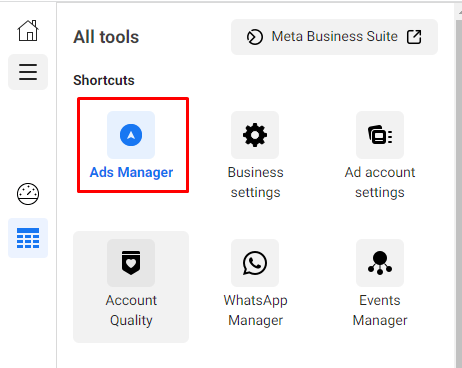Open the Ads Manager shortcut
Image resolution: width=462 pixels, height=368 pixels.
coord(131,145)
